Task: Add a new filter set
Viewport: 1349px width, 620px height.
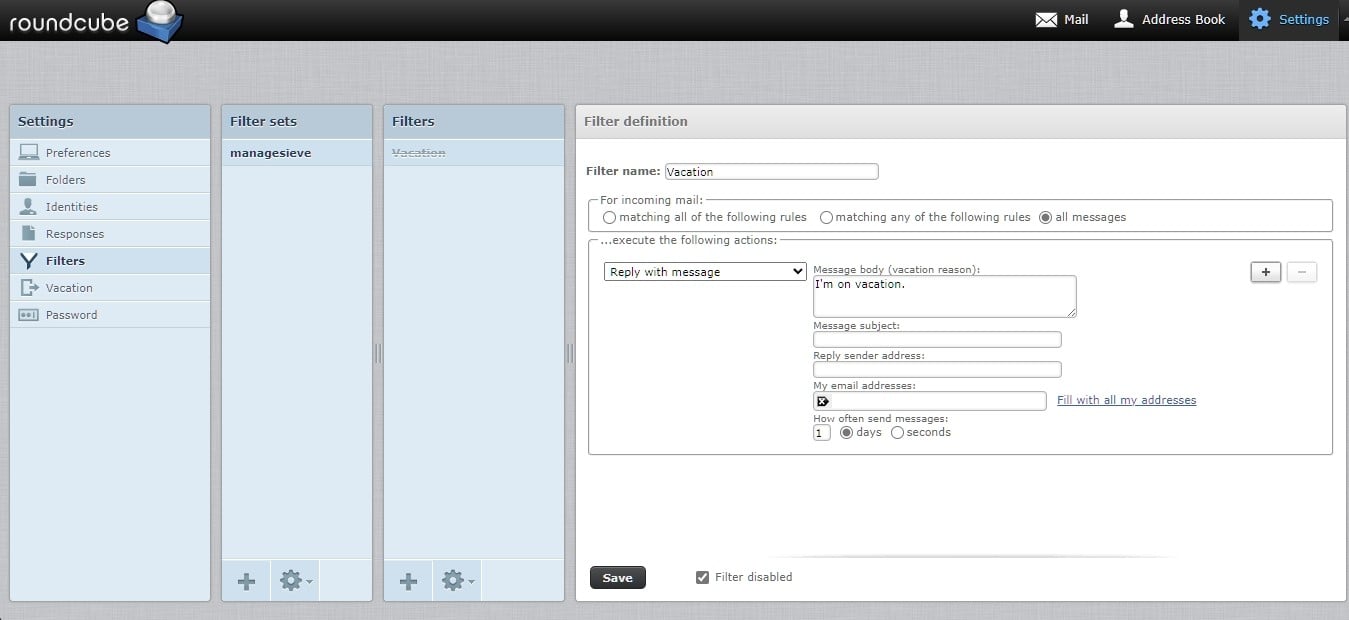Action: click(246, 581)
